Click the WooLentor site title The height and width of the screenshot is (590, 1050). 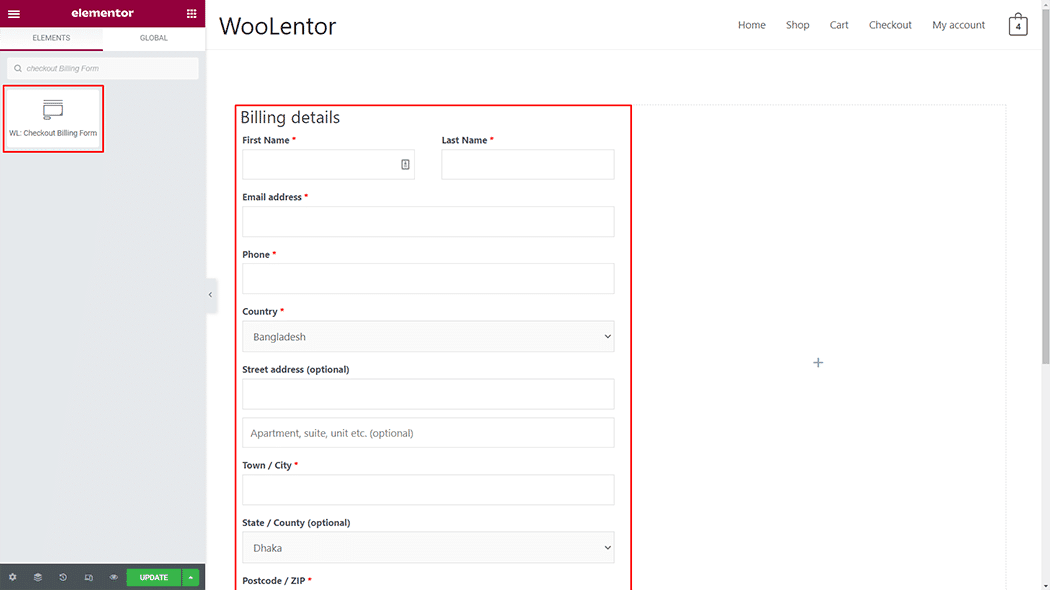pyautogui.click(x=277, y=26)
